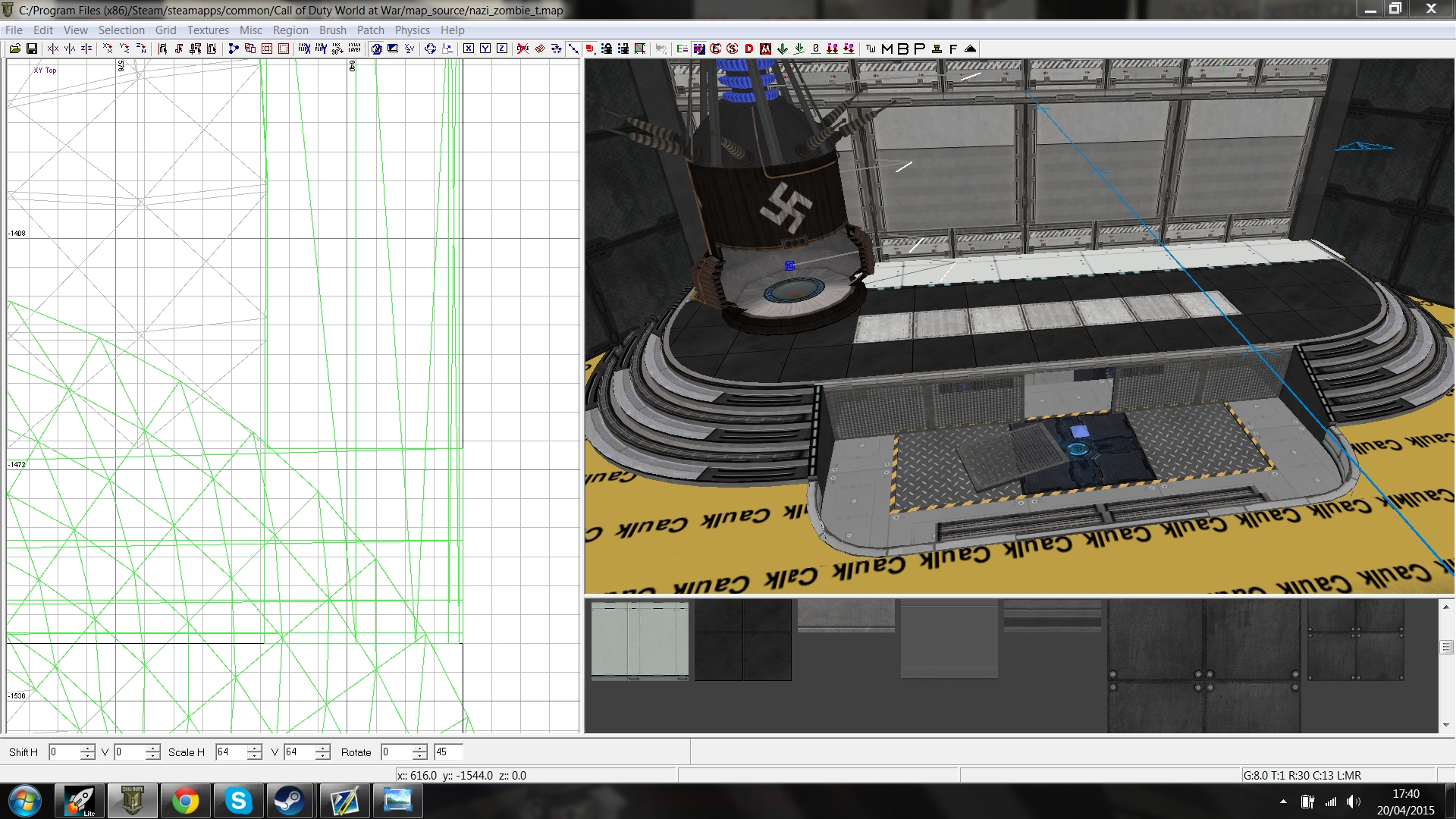Click the overlapping red squares CSG icon

pyautogui.click(x=250, y=49)
